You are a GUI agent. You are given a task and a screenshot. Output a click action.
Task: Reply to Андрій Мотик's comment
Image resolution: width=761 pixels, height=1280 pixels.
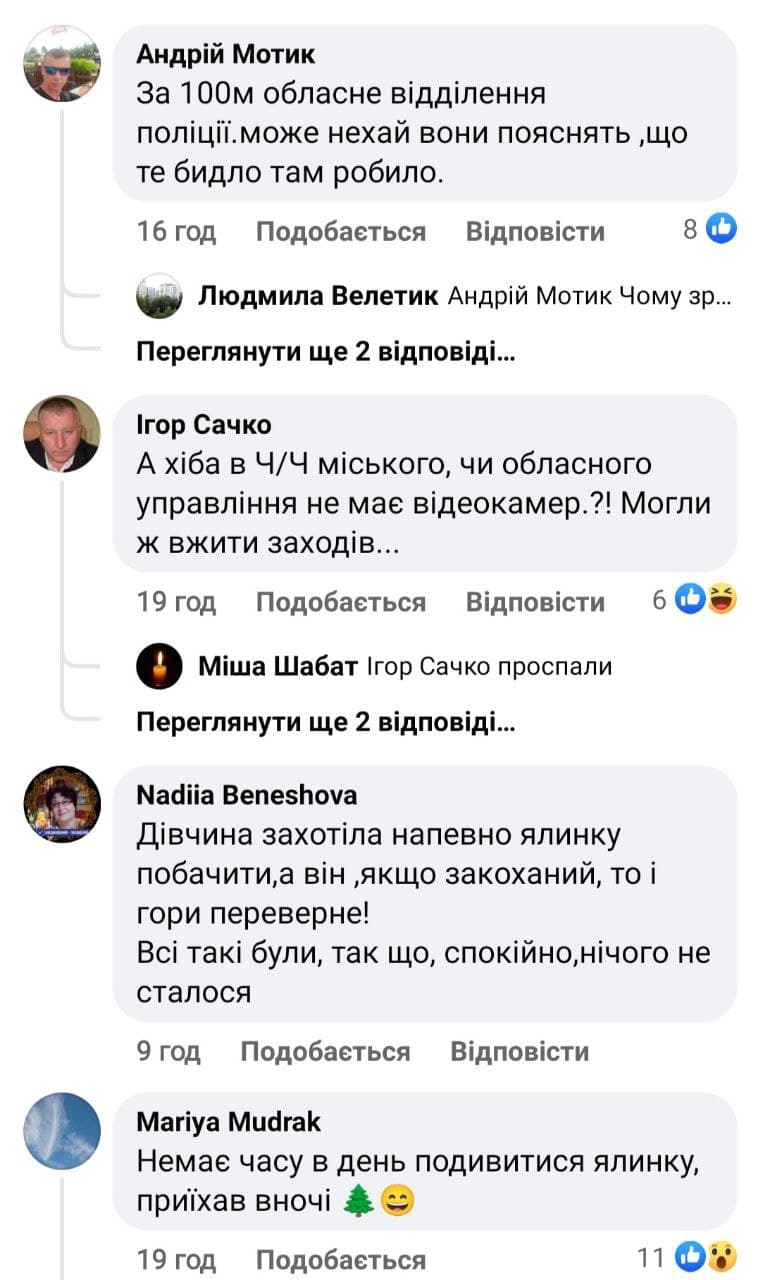tap(535, 232)
